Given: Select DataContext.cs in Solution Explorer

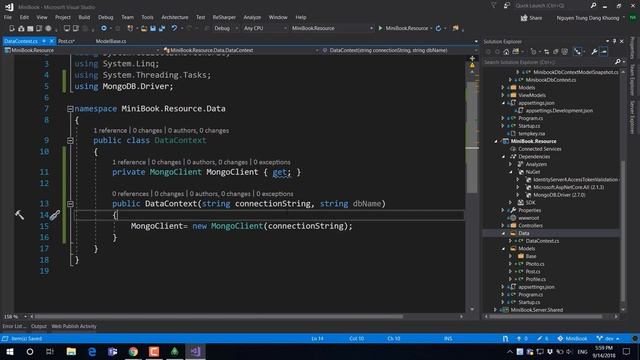Looking at the screenshot, I should 542,241.
